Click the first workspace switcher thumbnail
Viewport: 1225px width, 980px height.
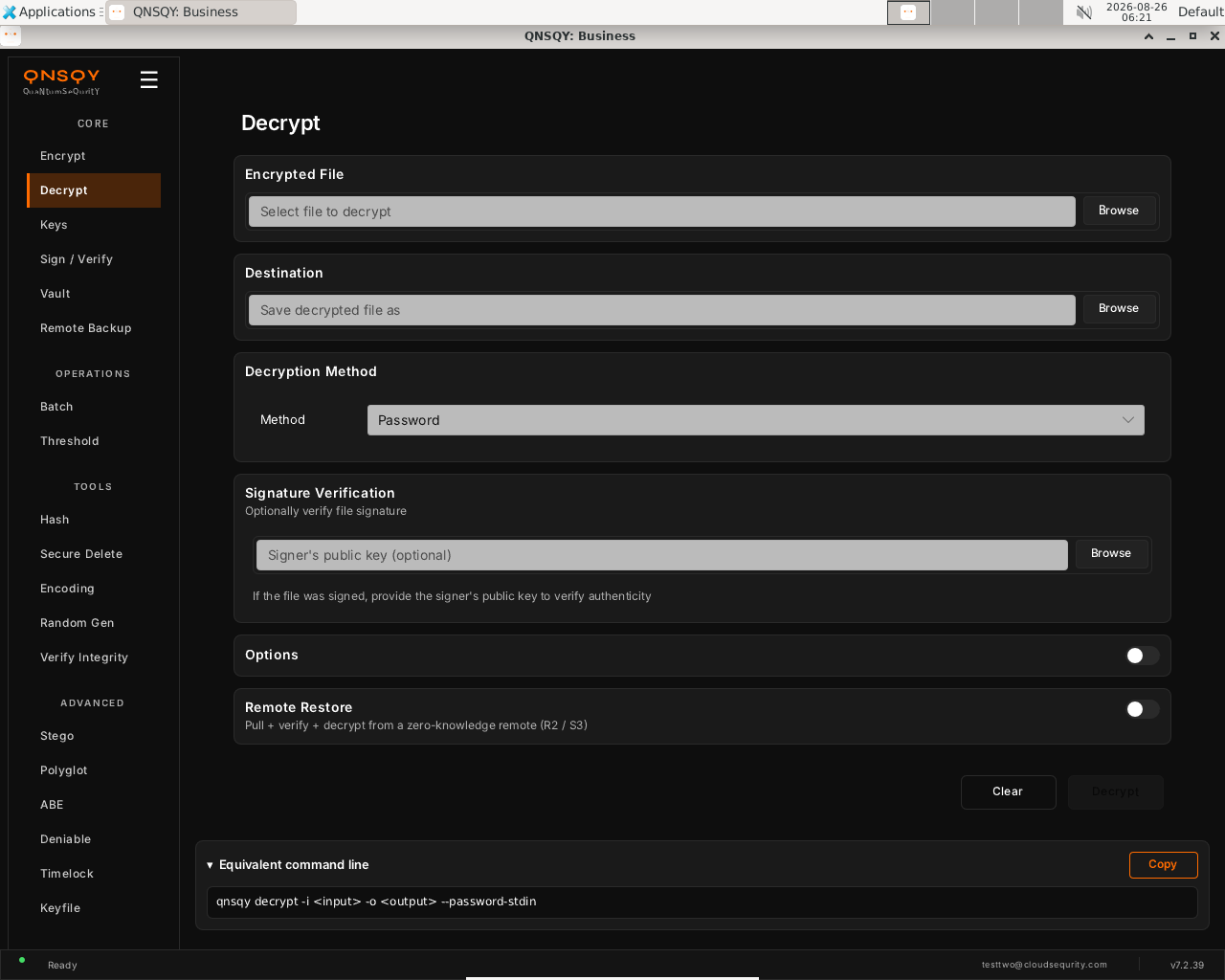click(x=908, y=12)
